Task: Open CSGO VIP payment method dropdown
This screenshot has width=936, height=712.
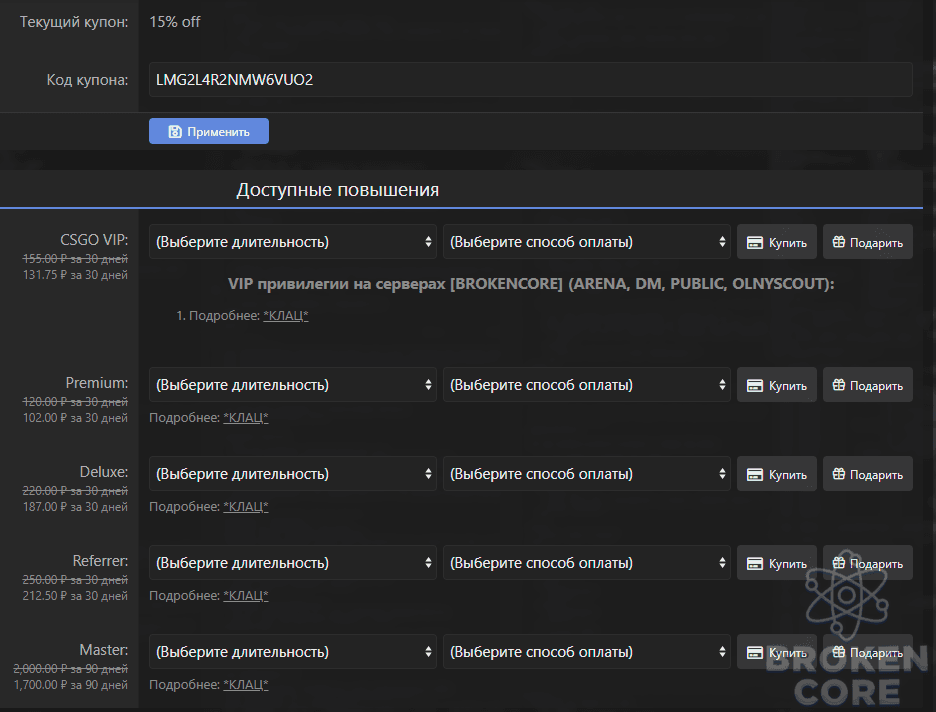Action: click(x=586, y=242)
